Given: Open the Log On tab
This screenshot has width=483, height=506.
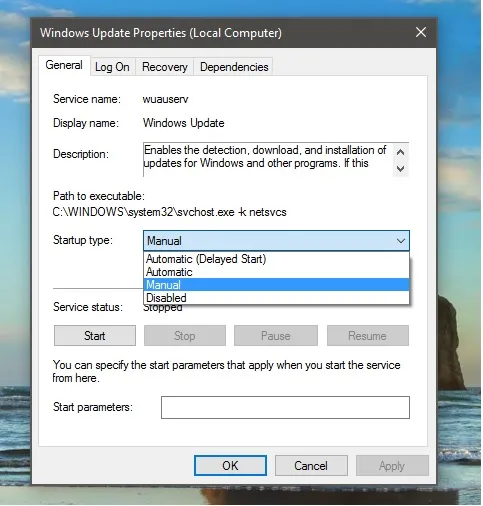Looking at the screenshot, I should [112, 67].
